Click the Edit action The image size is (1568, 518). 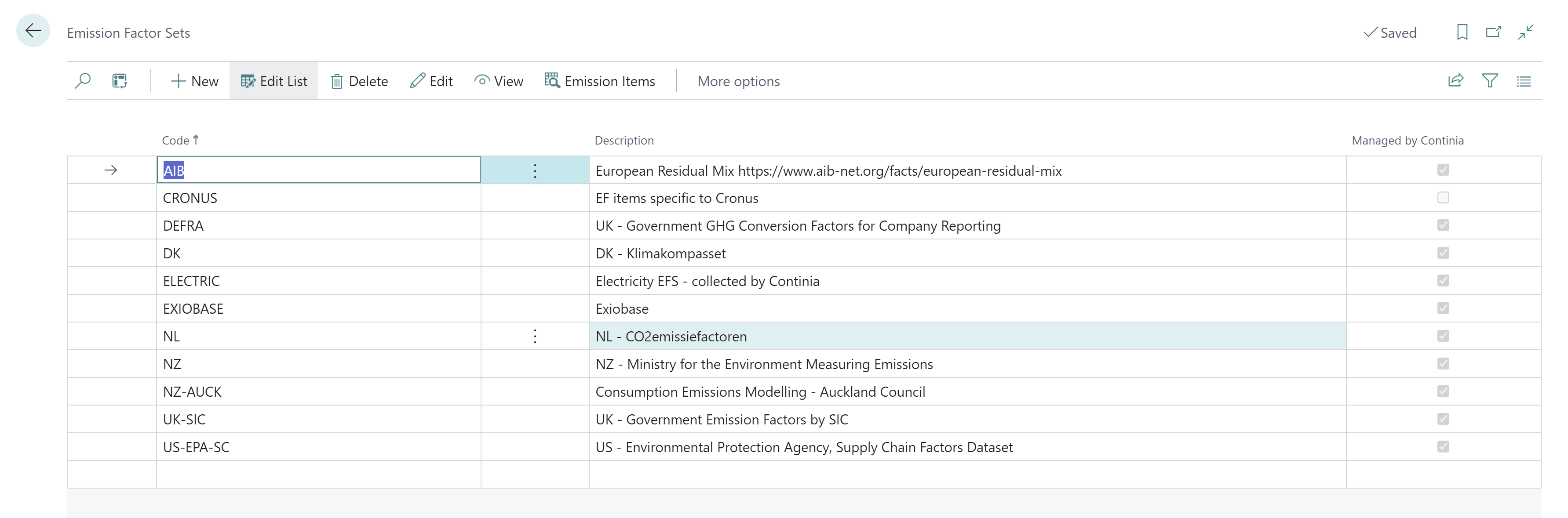click(x=431, y=81)
